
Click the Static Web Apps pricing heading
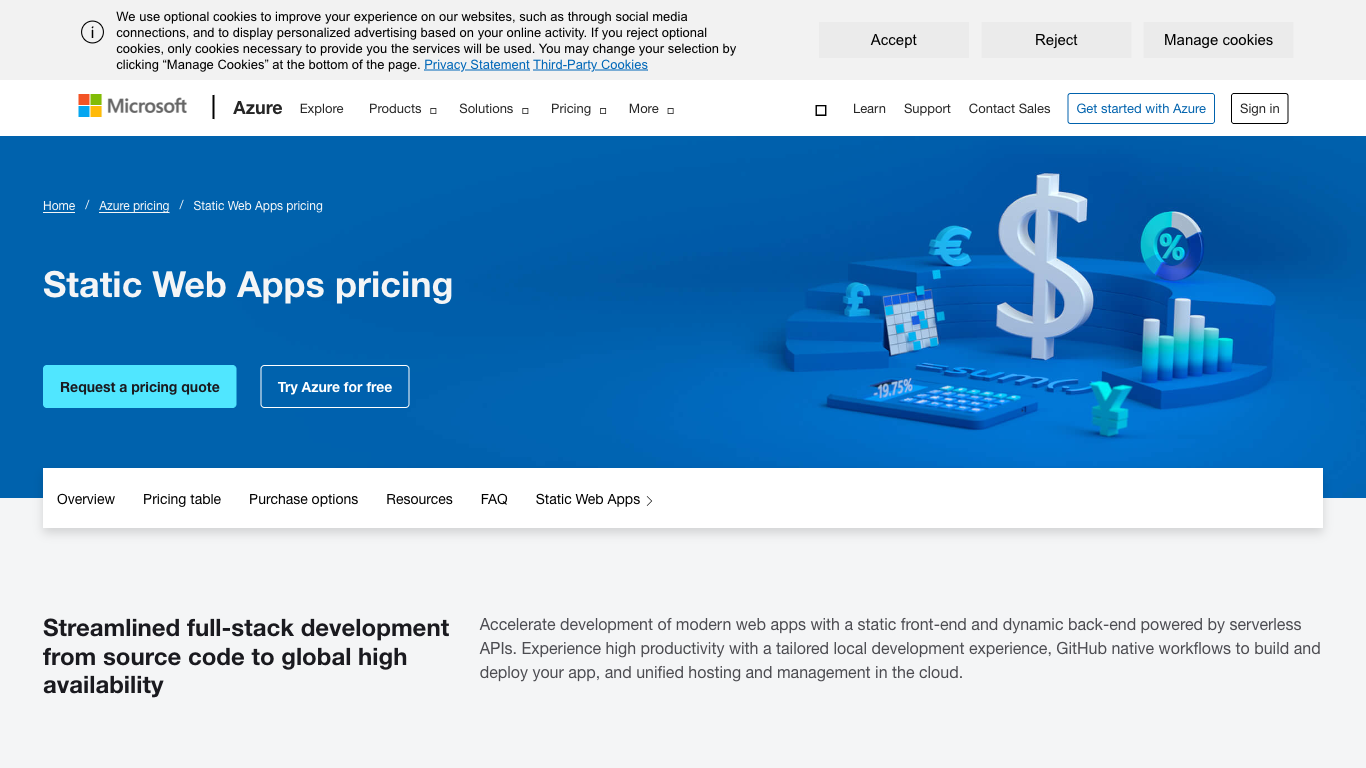click(248, 285)
